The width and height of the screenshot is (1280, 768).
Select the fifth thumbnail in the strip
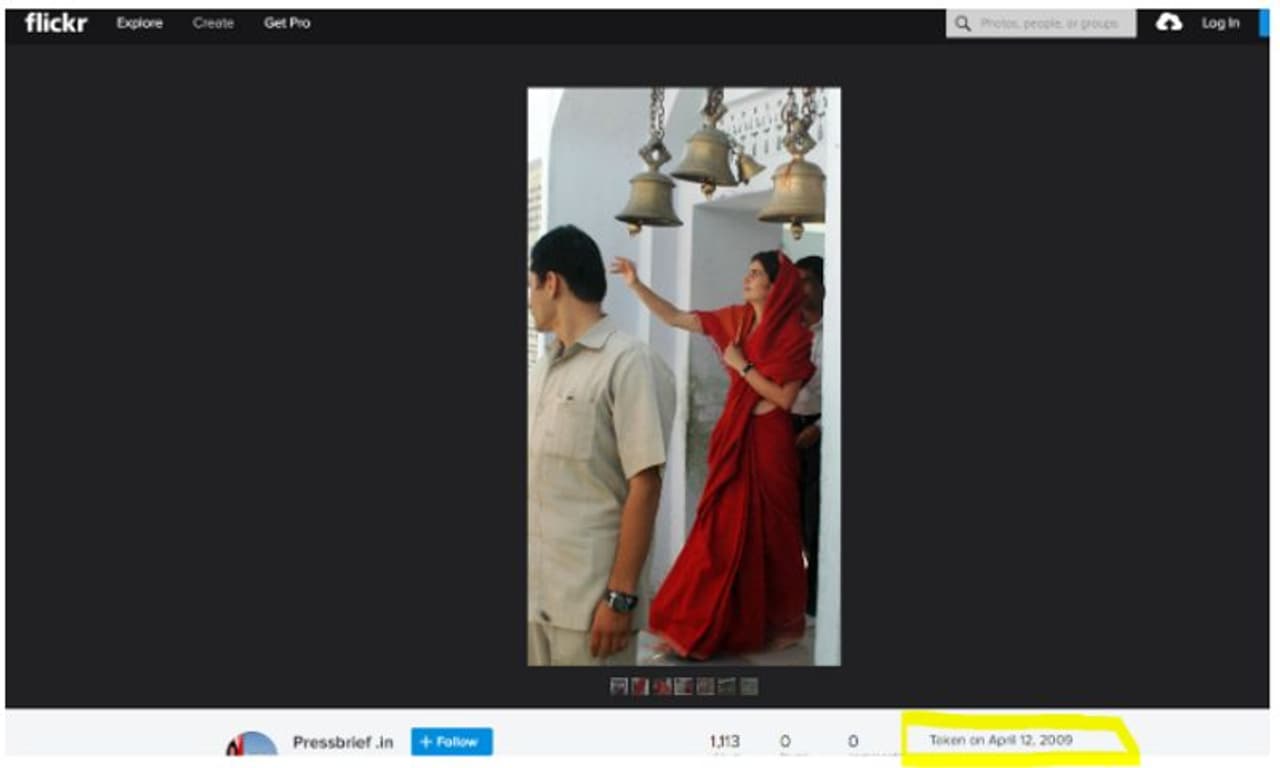705,686
